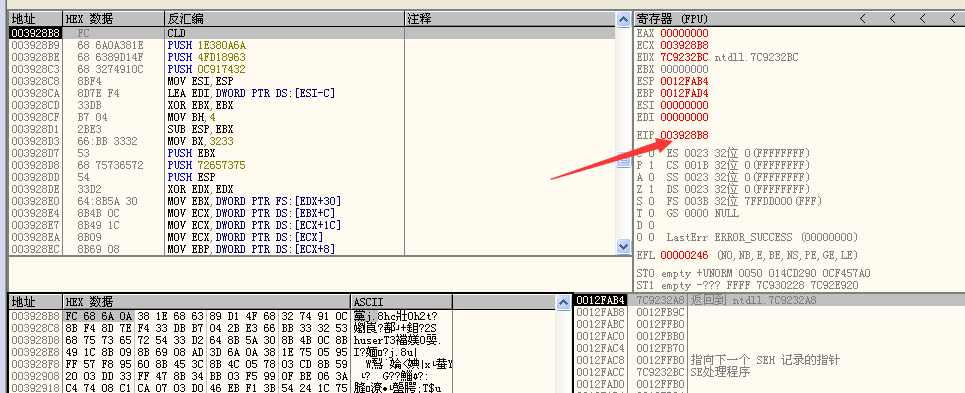Select stack row 0012FACC SE处理程序
Screen dimensions: 965x393
point(769,372)
